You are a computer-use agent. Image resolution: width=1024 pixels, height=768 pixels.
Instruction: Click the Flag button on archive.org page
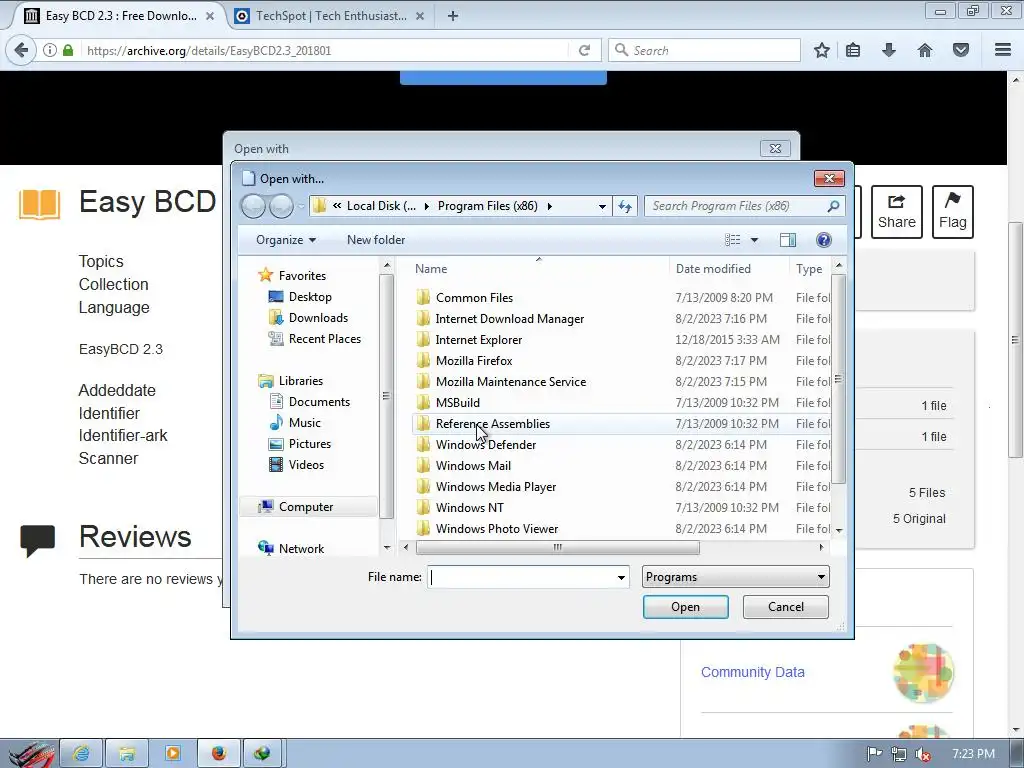tap(953, 212)
